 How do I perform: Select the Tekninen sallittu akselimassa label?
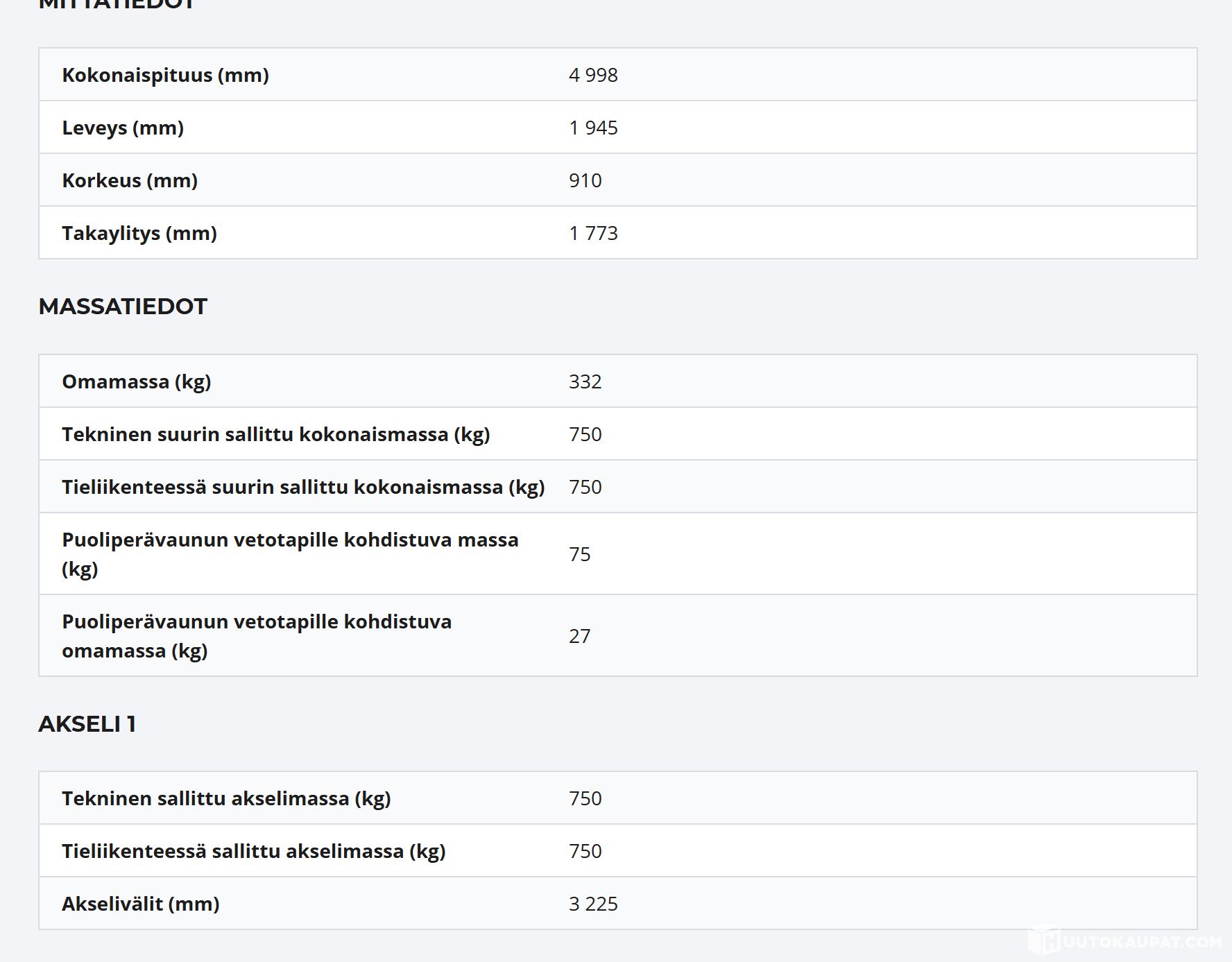[226, 798]
